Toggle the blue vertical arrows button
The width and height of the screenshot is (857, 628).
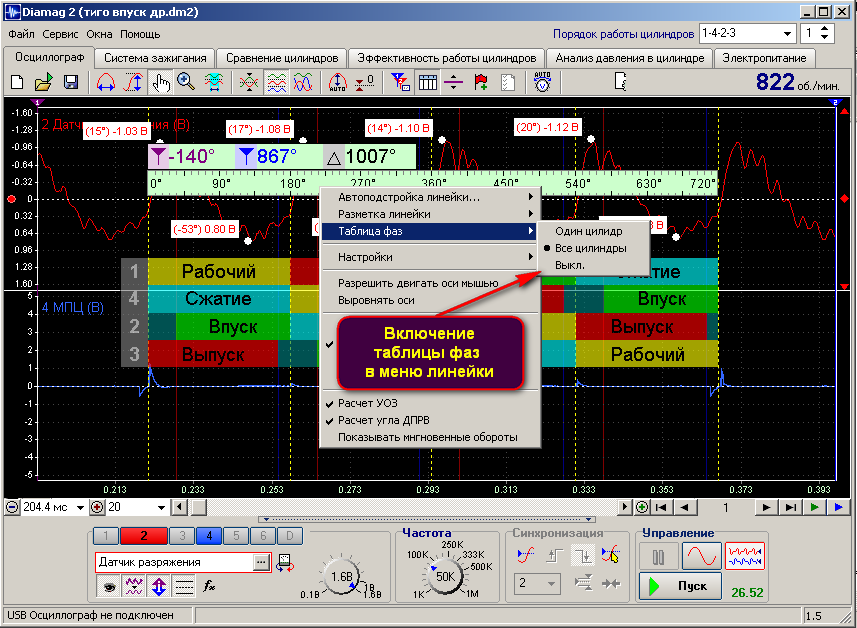click(x=159, y=587)
